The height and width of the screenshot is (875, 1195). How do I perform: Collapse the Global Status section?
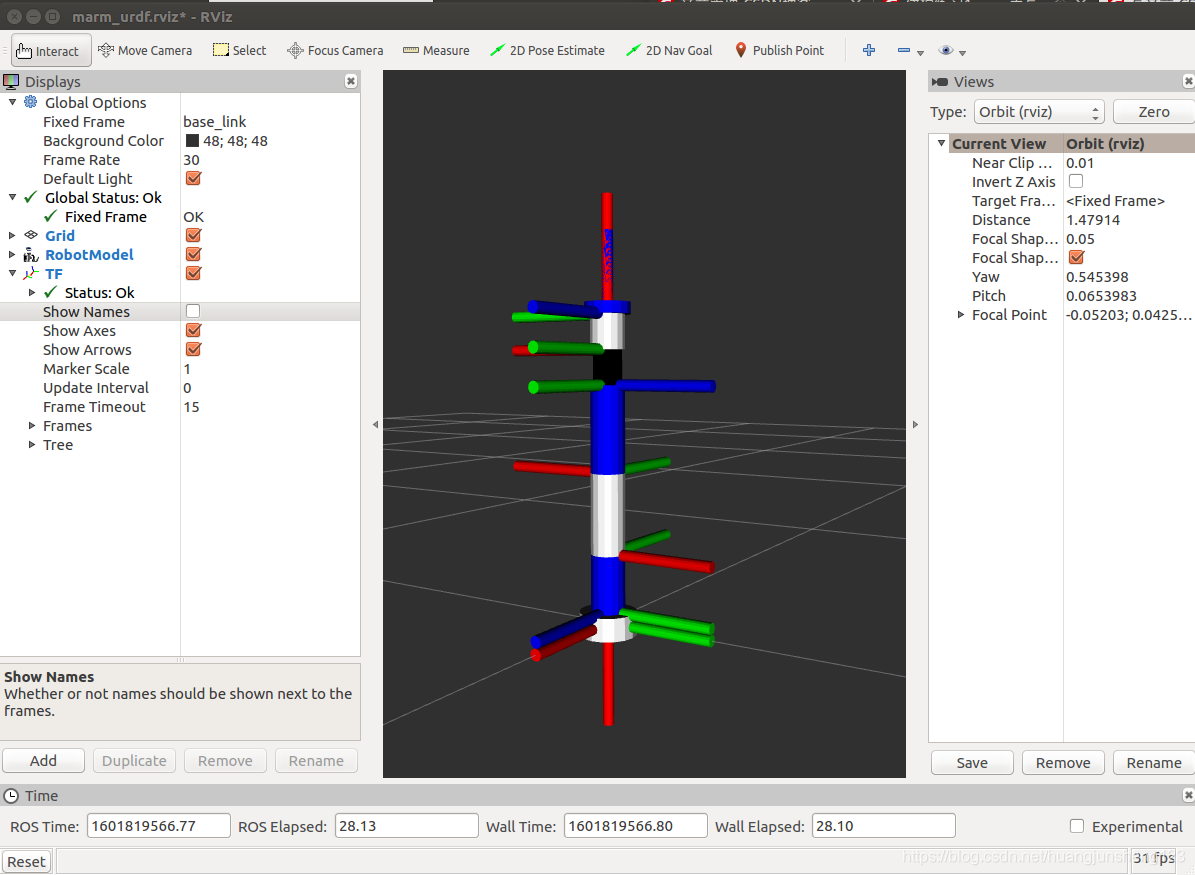12,197
